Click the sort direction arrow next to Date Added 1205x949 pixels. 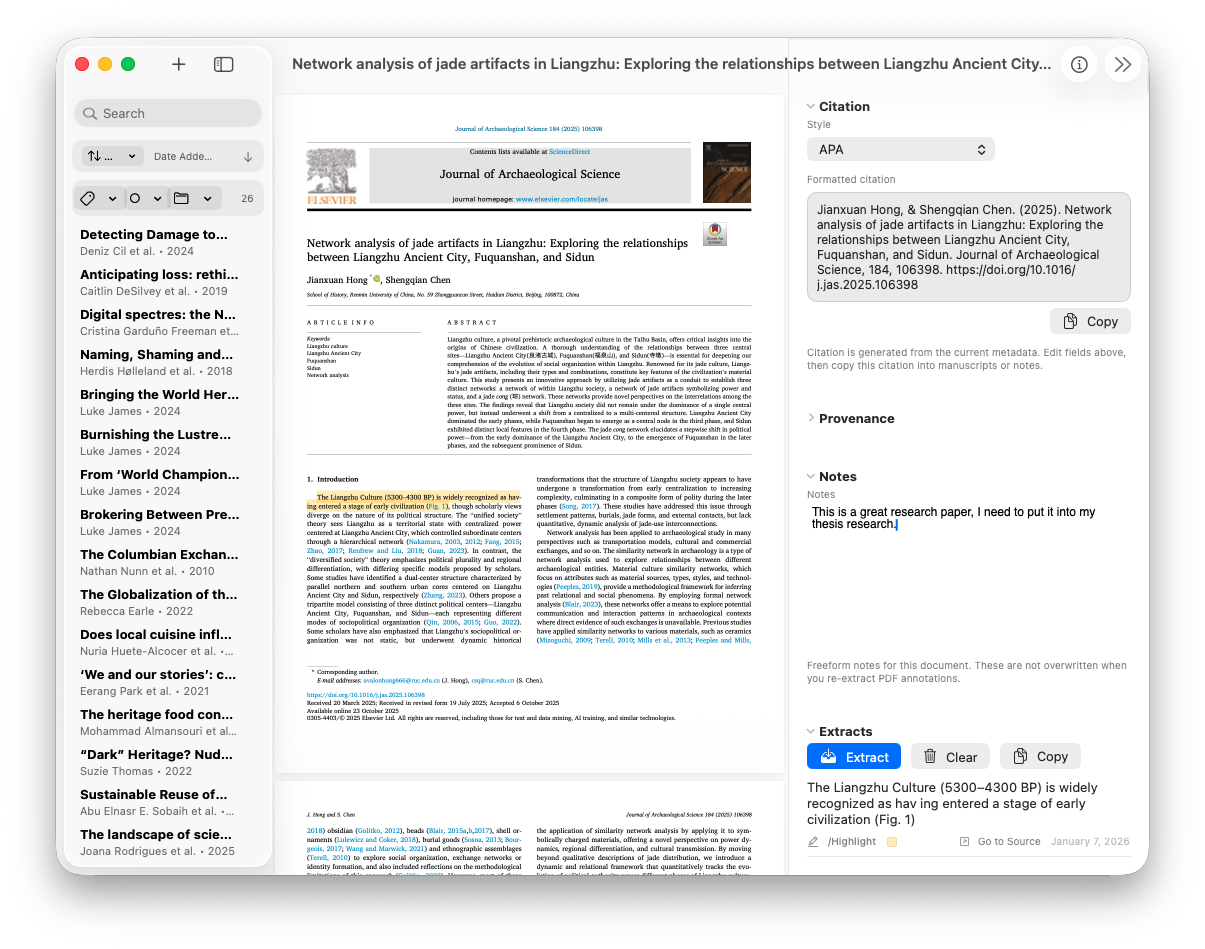[248, 156]
